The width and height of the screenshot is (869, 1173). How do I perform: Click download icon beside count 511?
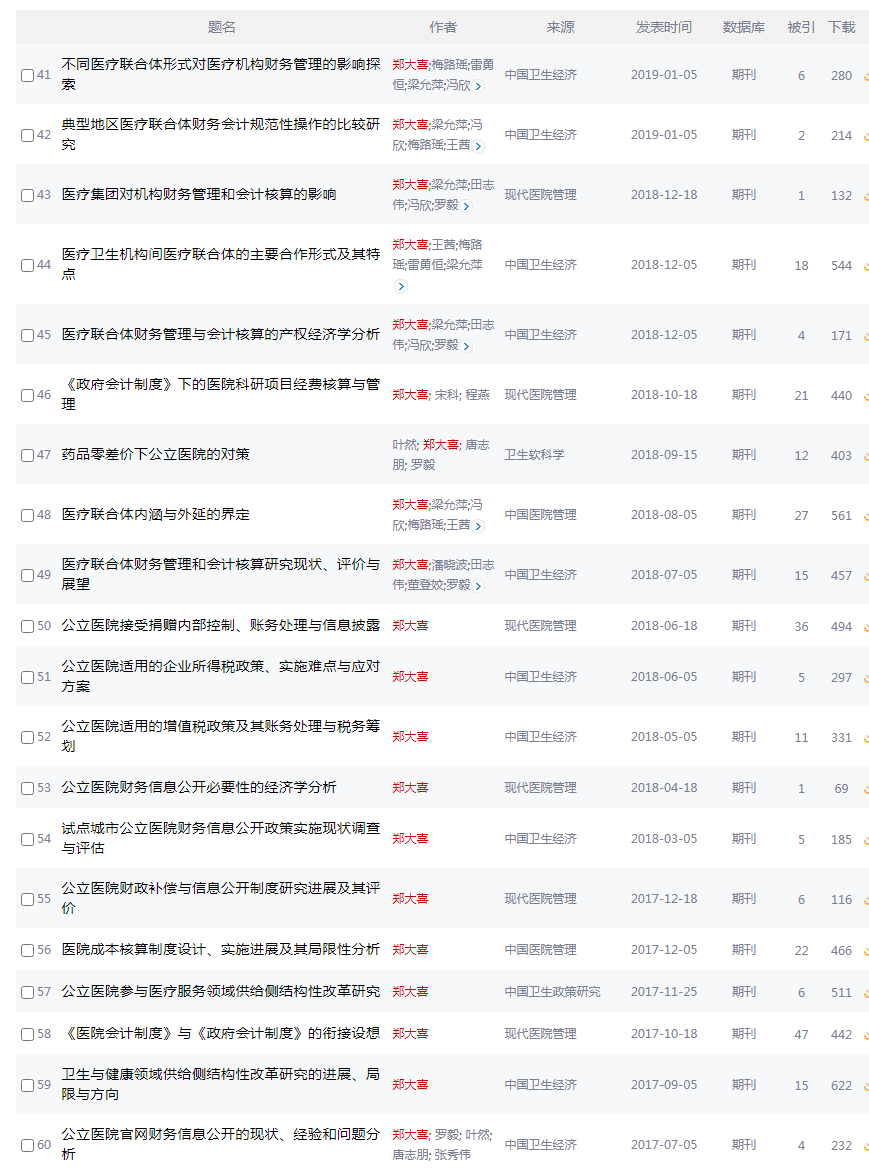click(x=866, y=992)
